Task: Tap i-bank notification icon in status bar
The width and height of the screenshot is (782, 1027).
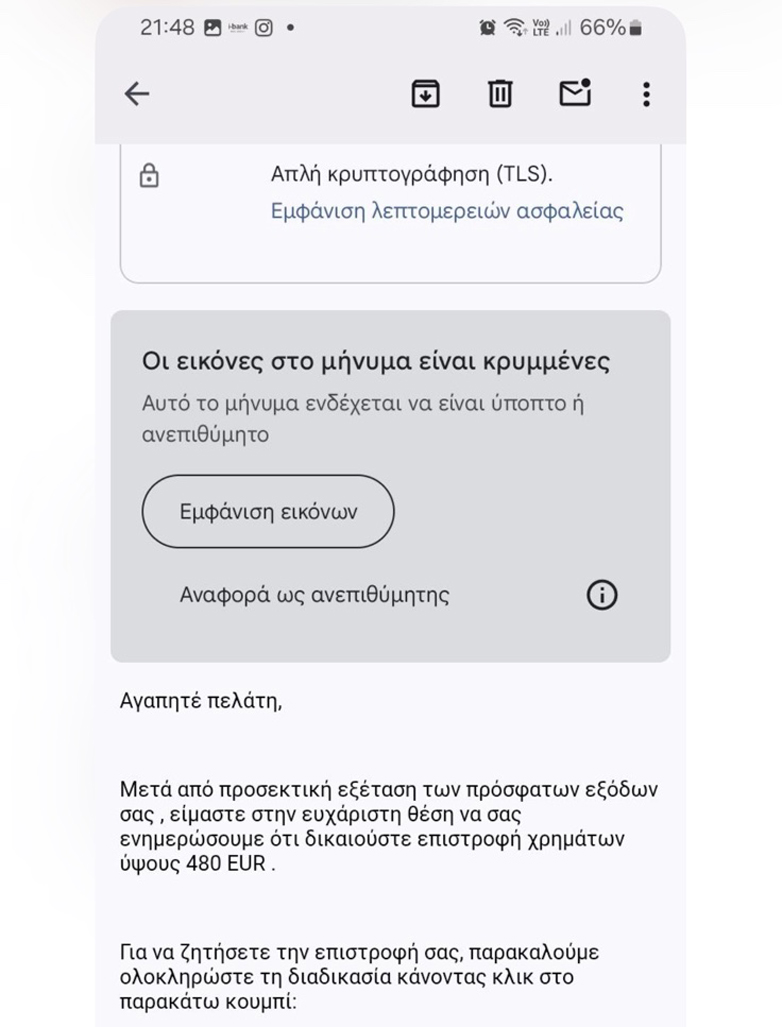Action: coord(238,28)
